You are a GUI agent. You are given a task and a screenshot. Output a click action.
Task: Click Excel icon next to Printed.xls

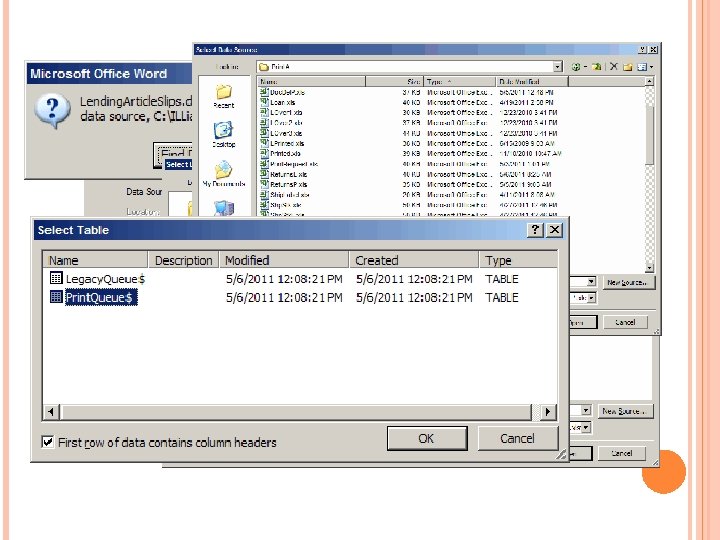264,153
